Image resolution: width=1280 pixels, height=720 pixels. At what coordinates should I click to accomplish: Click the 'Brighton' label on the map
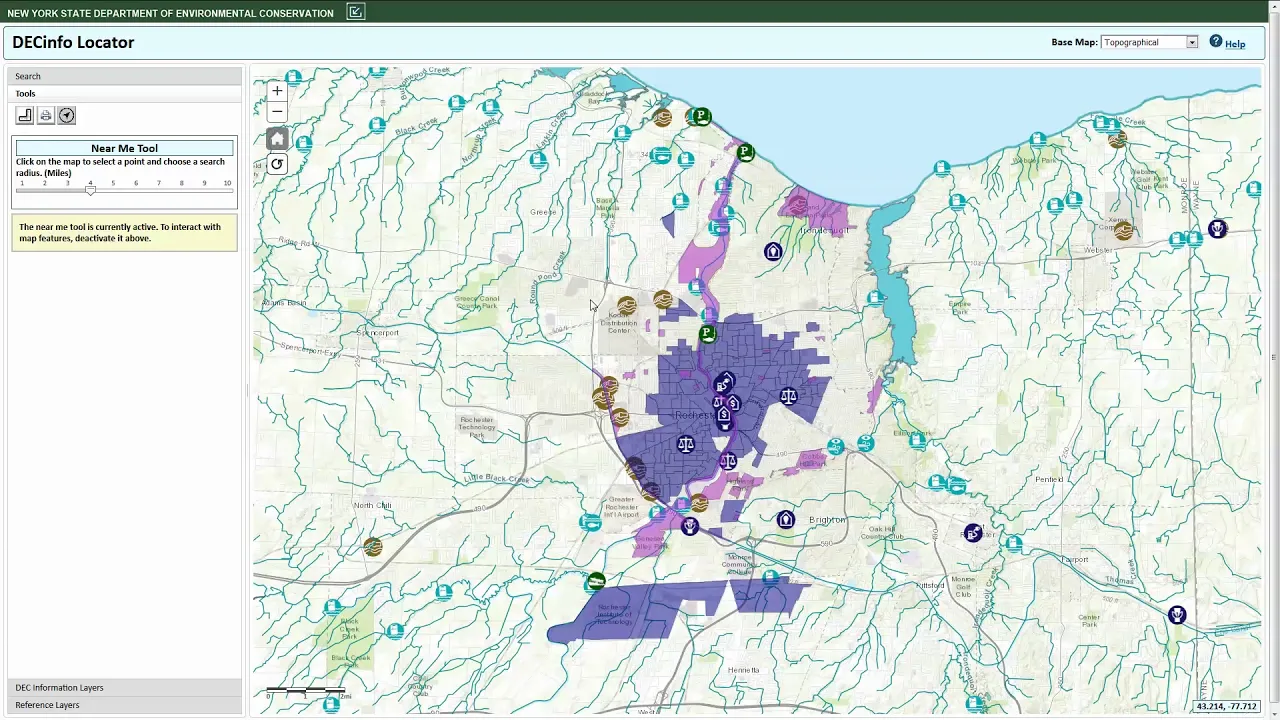tap(827, 520)
